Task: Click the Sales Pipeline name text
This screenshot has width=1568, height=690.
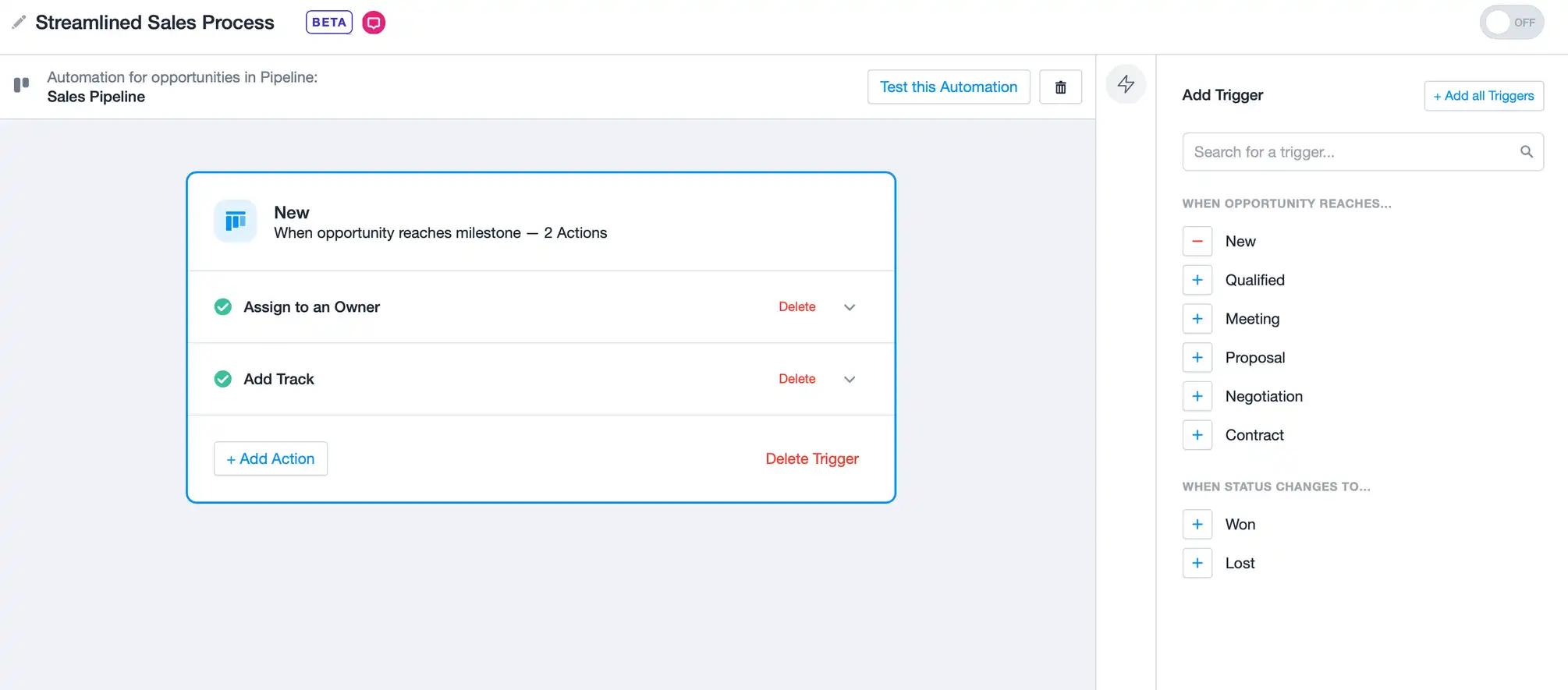Action: (96, 97)
